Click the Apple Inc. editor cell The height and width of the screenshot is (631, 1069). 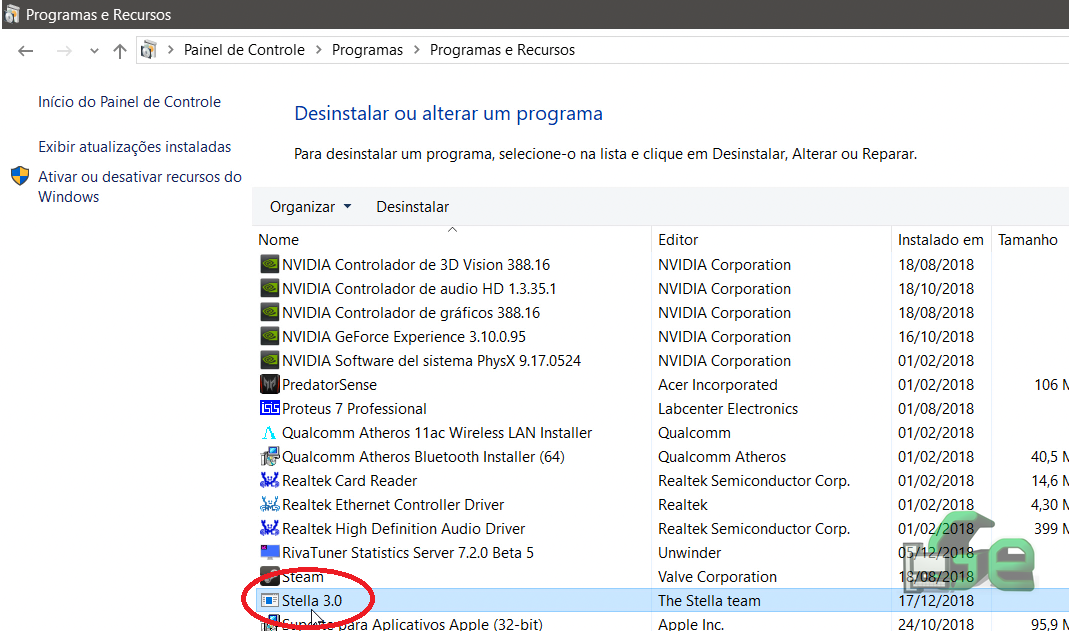(691, 624)
